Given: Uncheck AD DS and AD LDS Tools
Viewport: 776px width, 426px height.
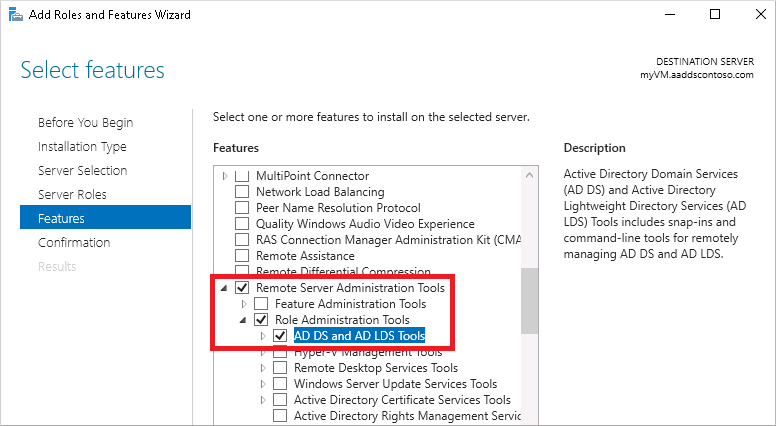Looking at the screenshot, I should click(x=280, y=336).
